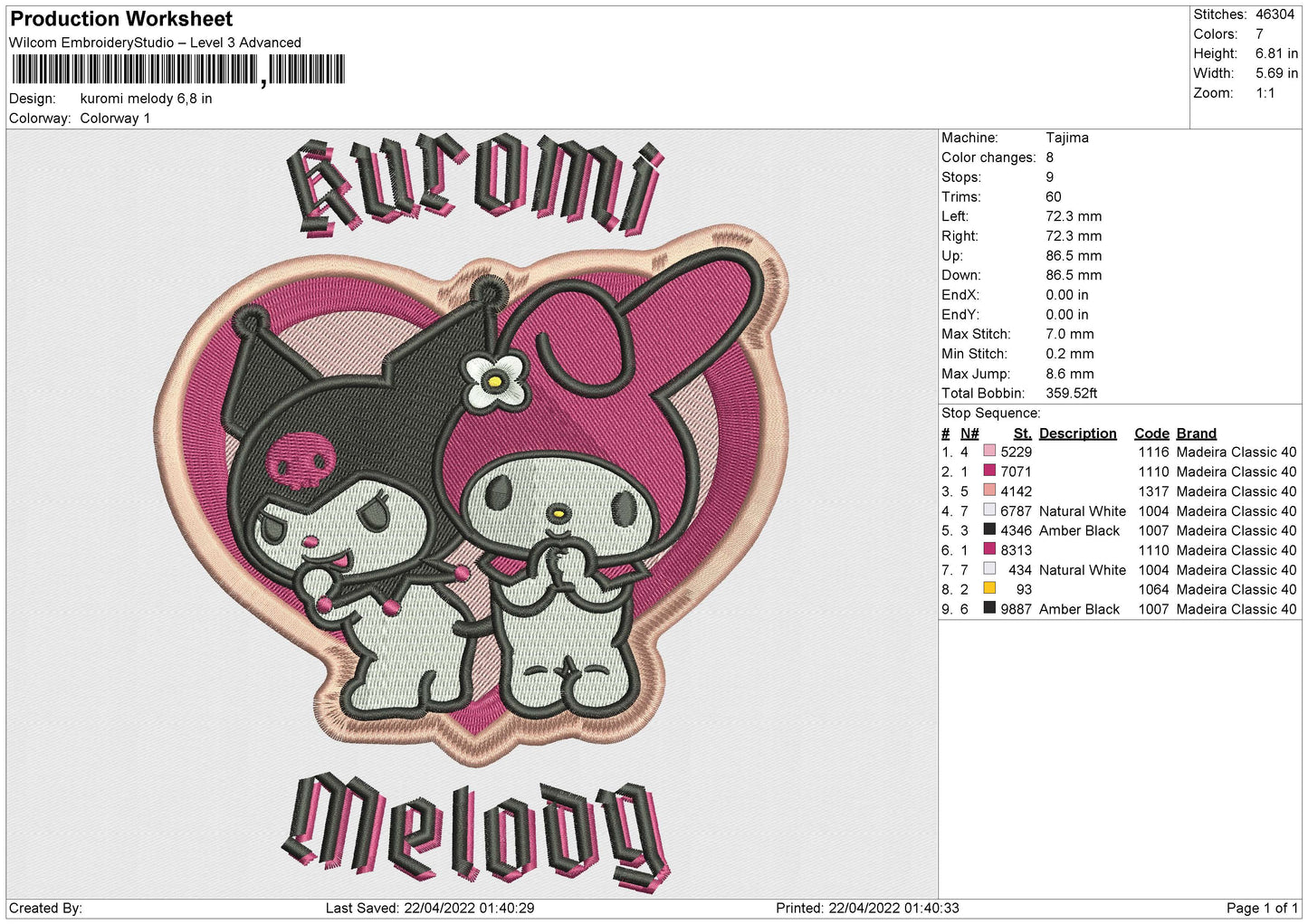Select the Amber Black swatch for stop 9
1308x924 pixels.
point(990,609)
